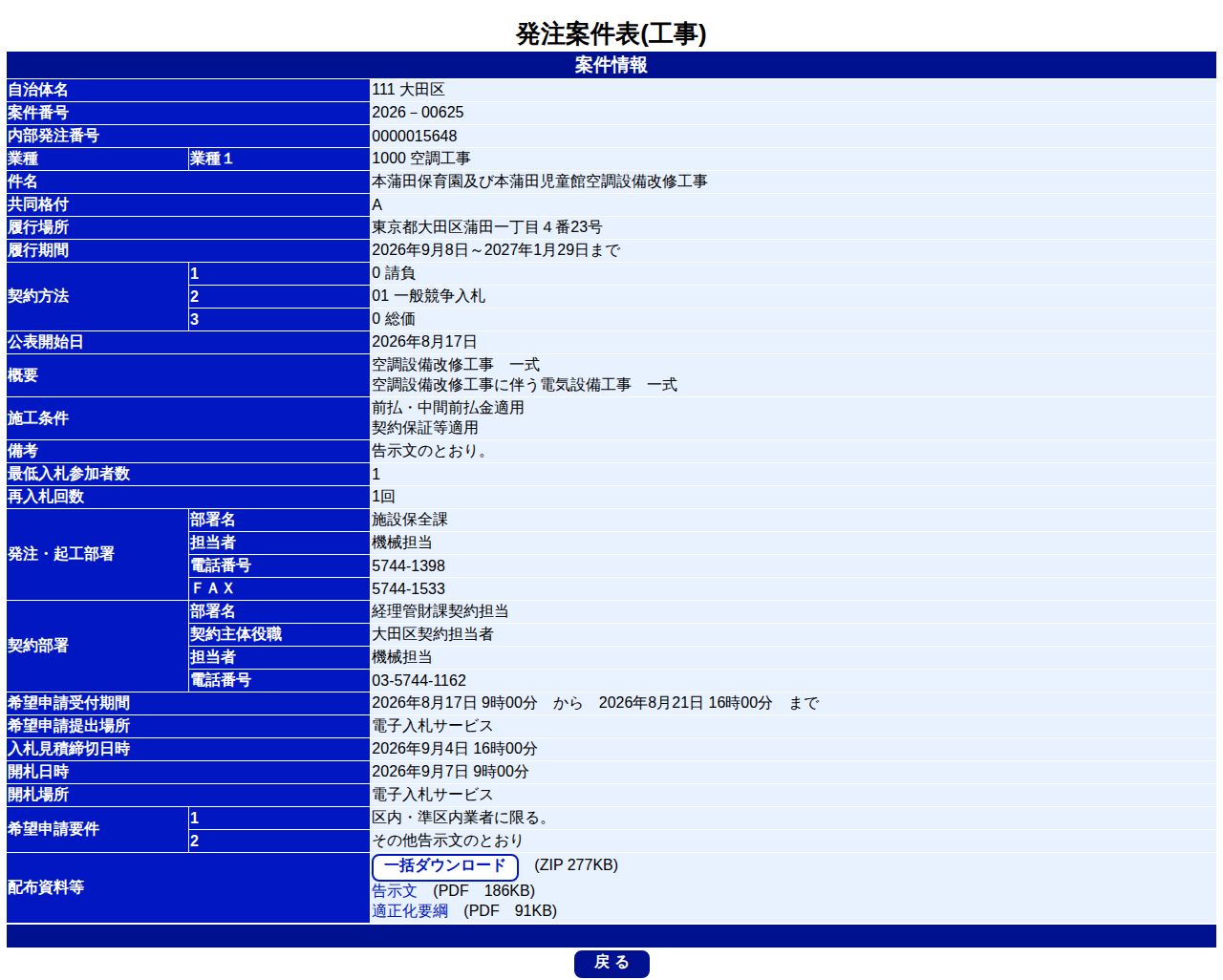Image resolution: width=1223 pixels, height=980 pixels.
Task: Click the project name 本蒲田保育園及び本蒲田児童館空調設備改修工事
Action: tap(539, 181)
